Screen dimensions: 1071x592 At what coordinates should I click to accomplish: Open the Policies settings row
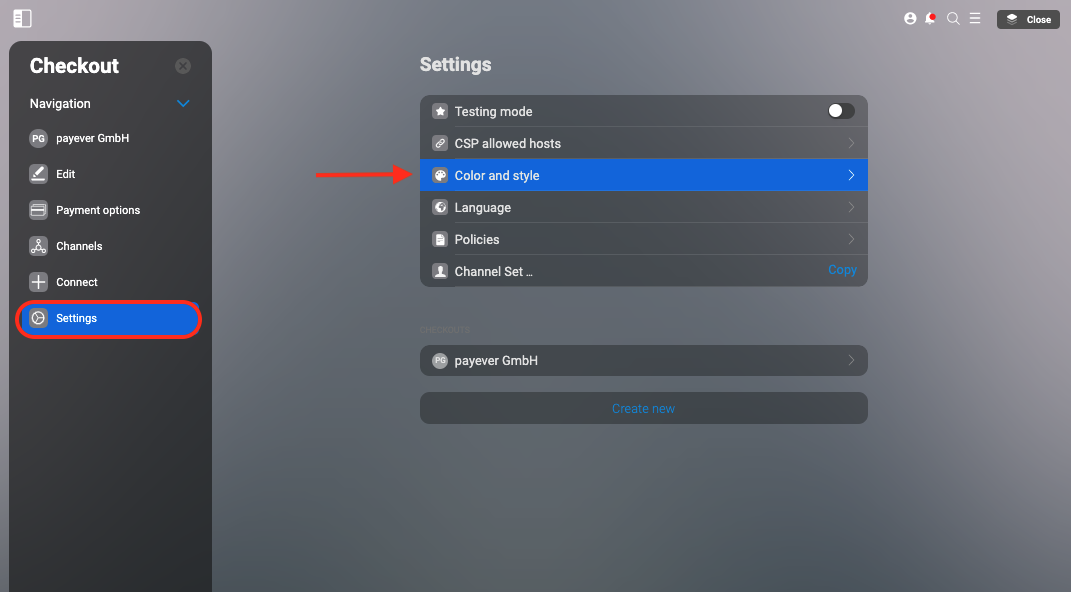[x=643, y=239]
